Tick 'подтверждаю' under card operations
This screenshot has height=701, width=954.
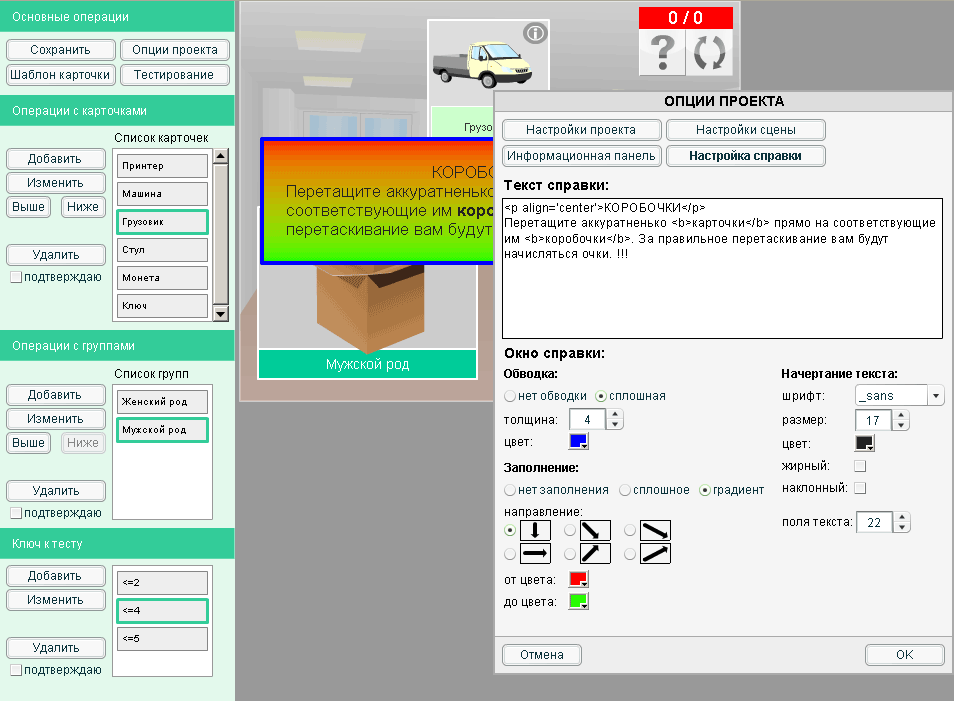16,277
